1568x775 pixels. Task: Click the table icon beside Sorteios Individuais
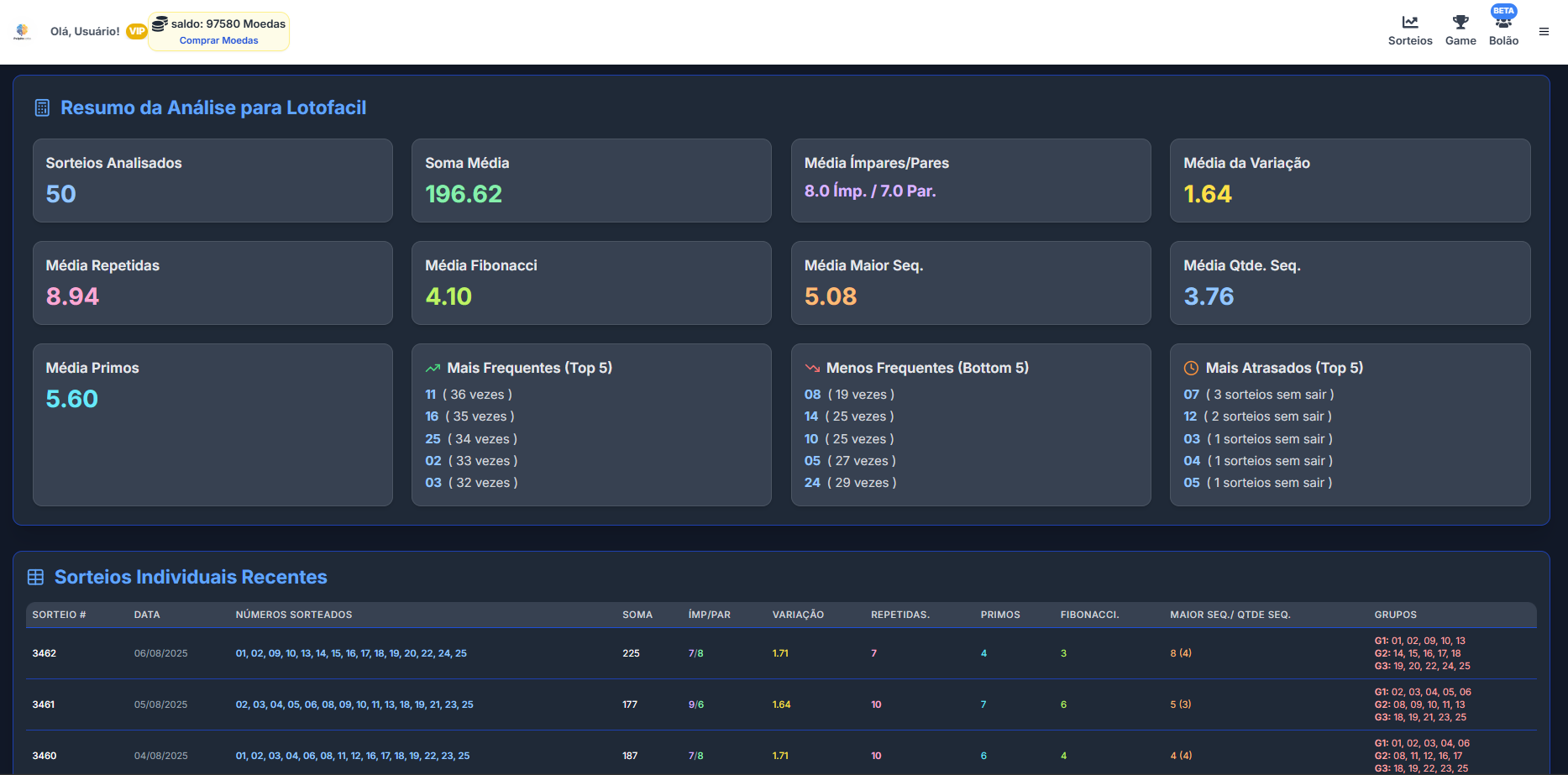point(35,578)
